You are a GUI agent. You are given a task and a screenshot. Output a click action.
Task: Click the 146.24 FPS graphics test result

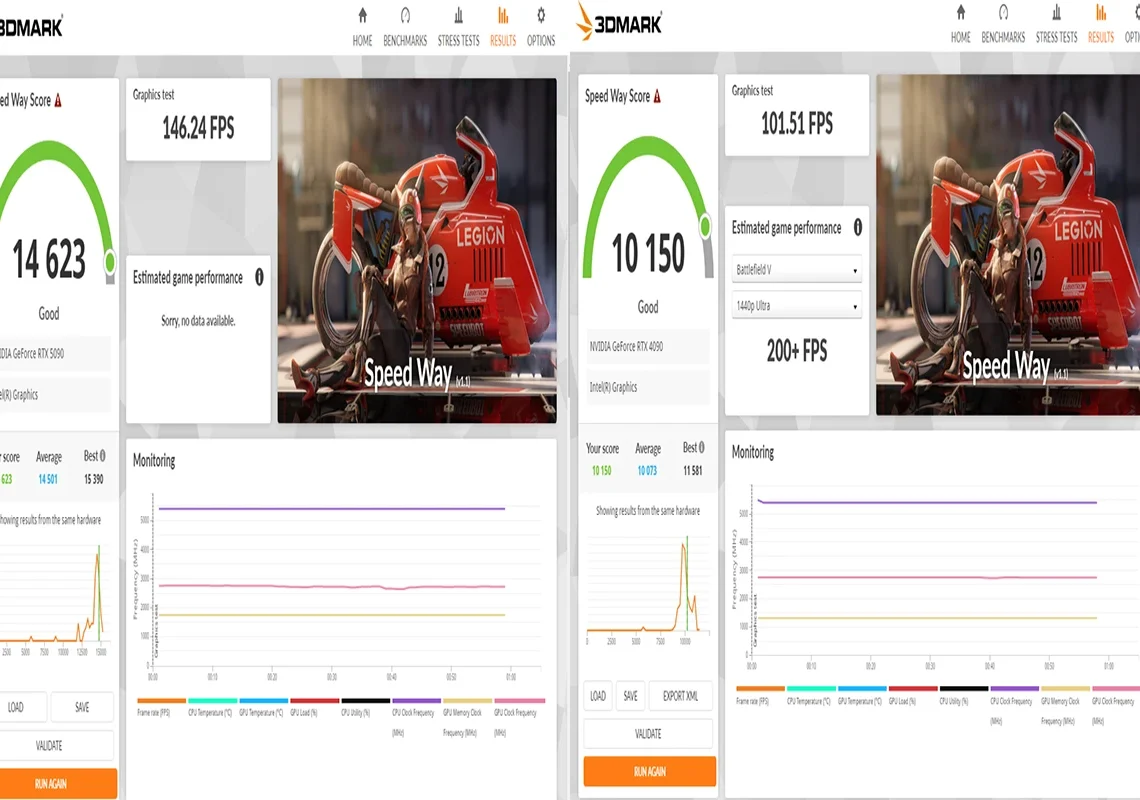[x=198, y=129]
